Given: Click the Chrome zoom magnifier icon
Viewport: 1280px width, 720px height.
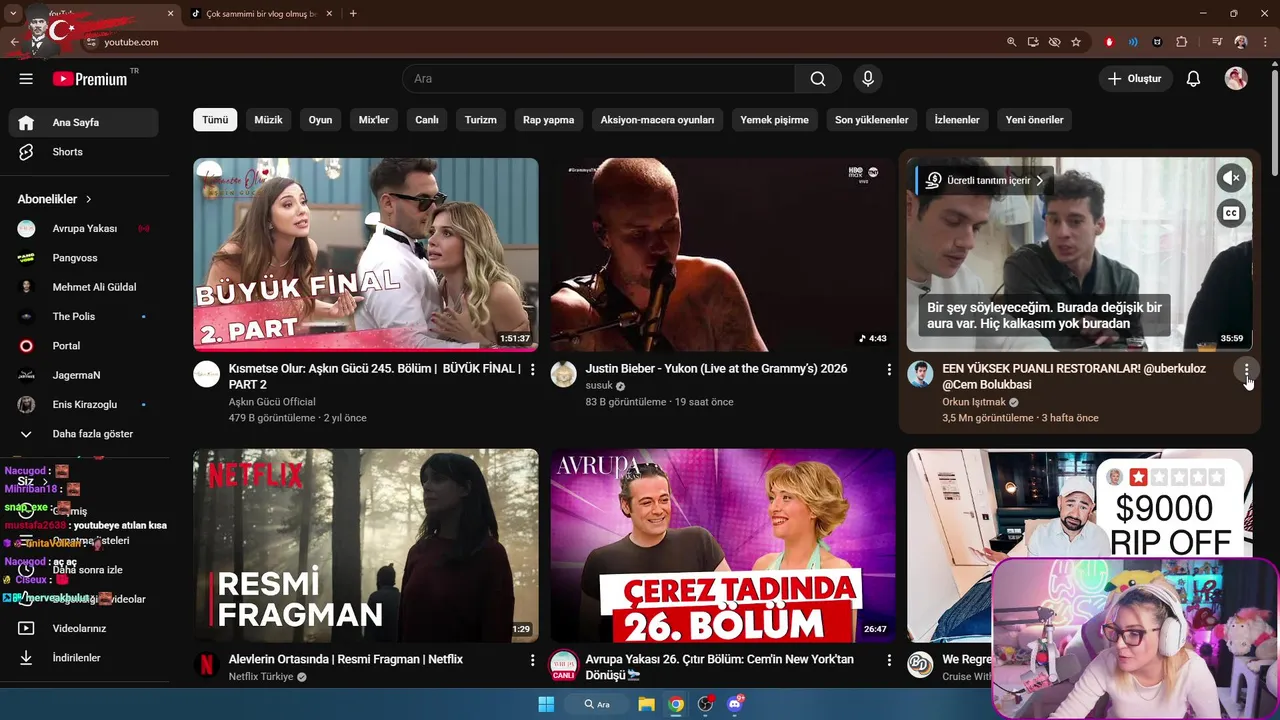Looking at the screenshot, I should coord(1011,42).
